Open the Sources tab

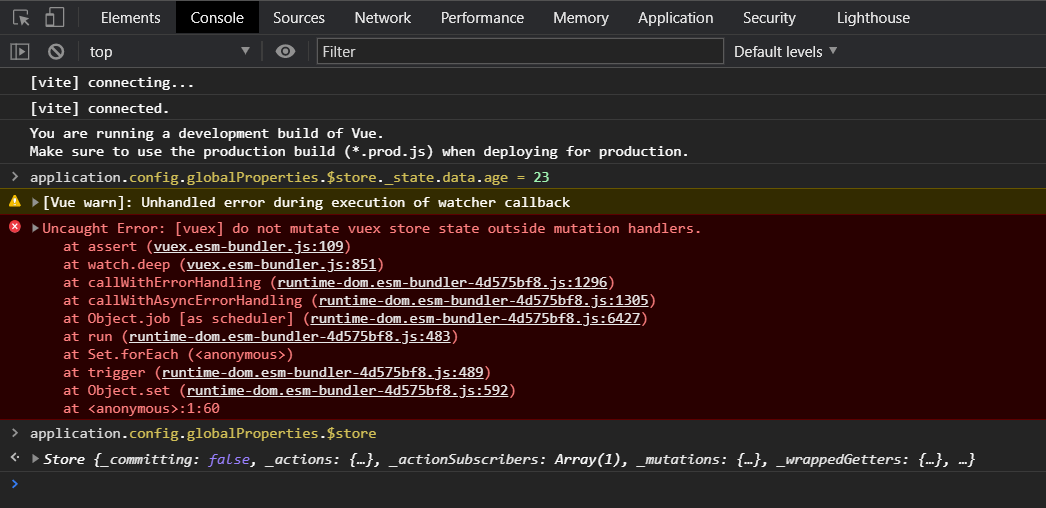[298, 18]
